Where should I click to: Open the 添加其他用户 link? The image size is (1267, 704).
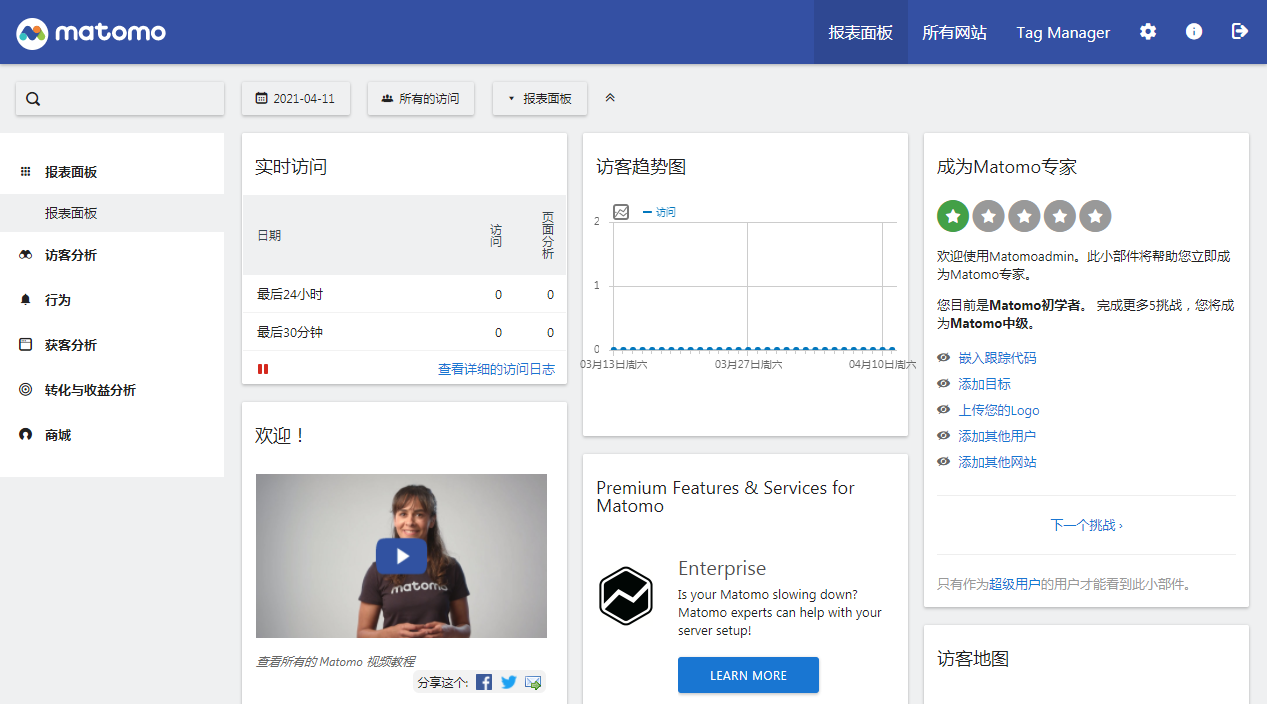(x=998, y=436)
